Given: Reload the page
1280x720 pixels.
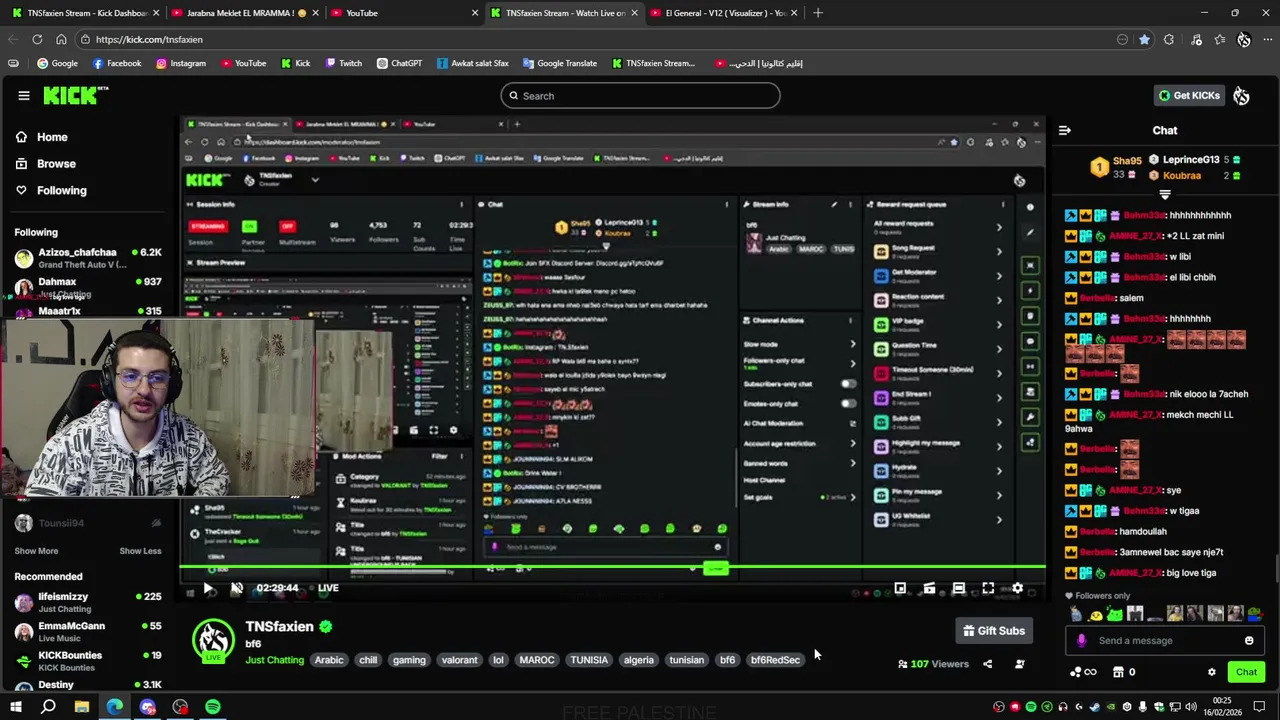Looking at the screenshot, I should click(37, 39).
